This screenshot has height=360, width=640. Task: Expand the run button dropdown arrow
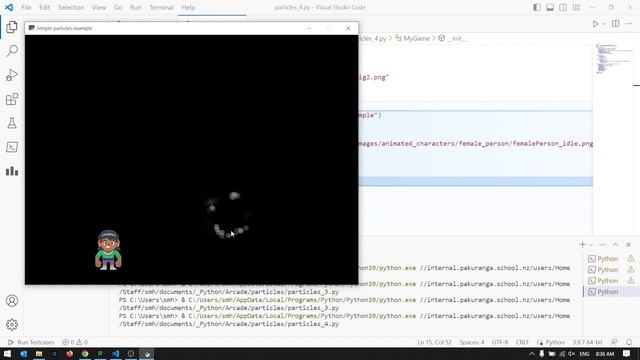point(604,24)
